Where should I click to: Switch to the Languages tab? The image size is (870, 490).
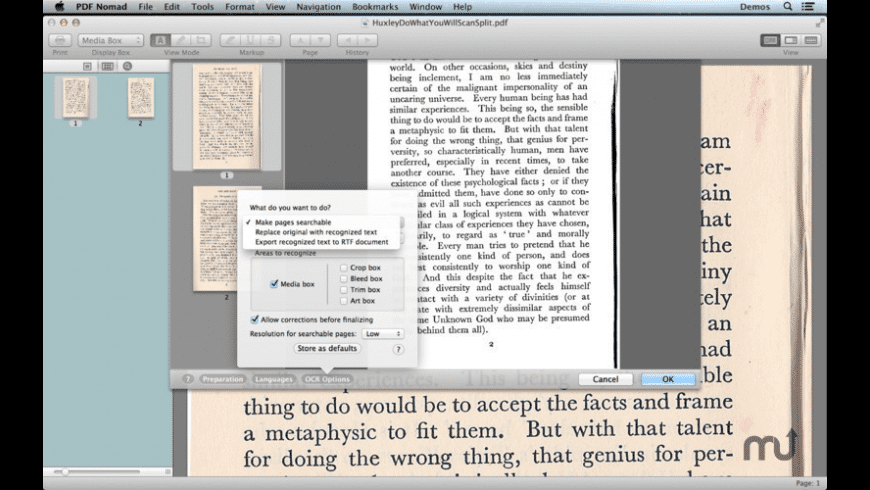[273, 379]
